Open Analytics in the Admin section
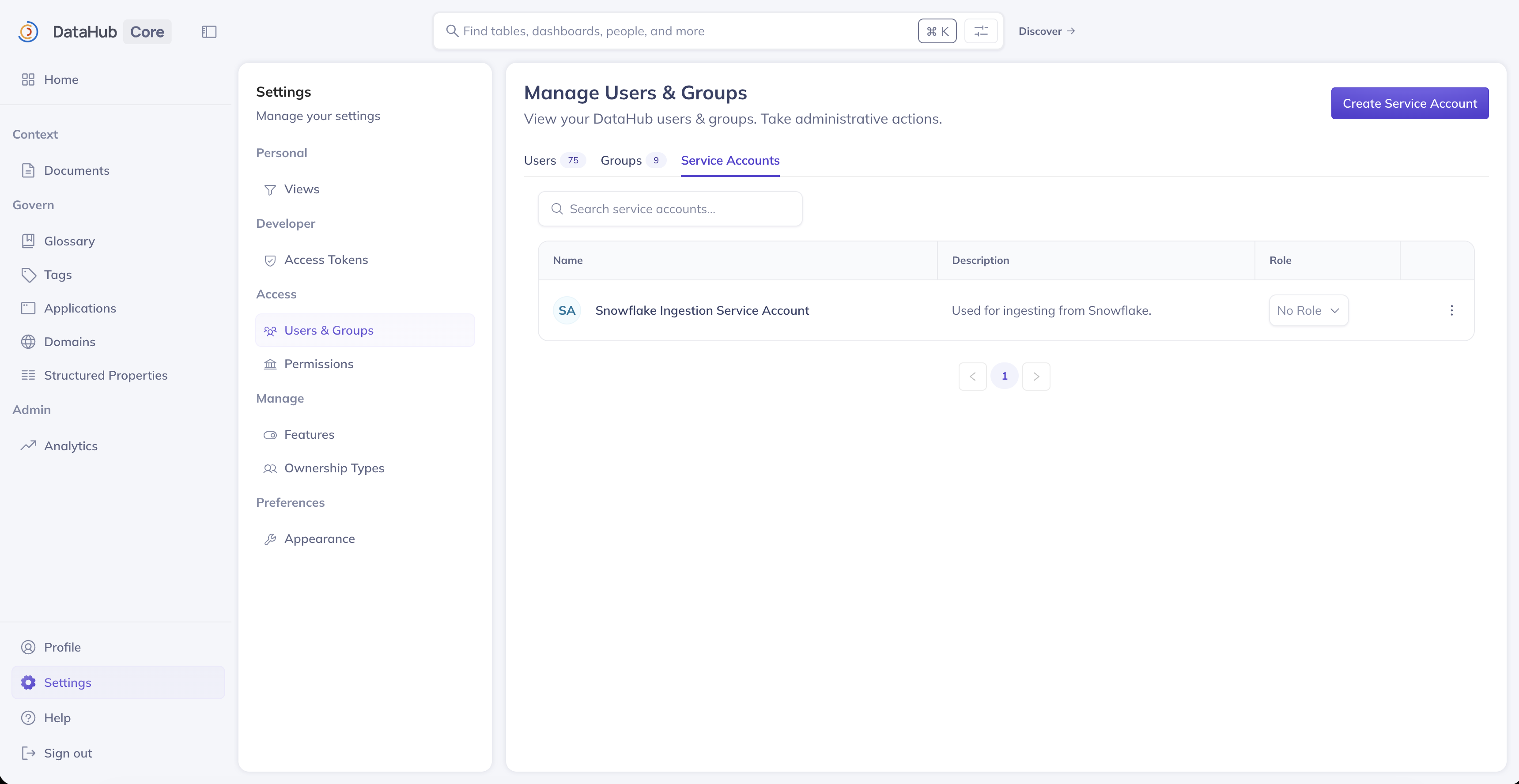This screenshot has height=784, width=1519. pos(70,446)
